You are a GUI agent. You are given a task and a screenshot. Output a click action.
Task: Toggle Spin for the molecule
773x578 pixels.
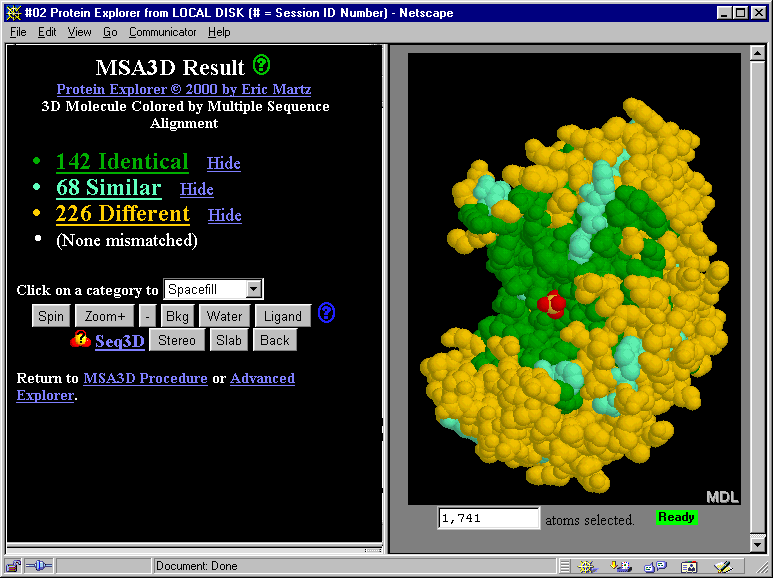(50, 316)
